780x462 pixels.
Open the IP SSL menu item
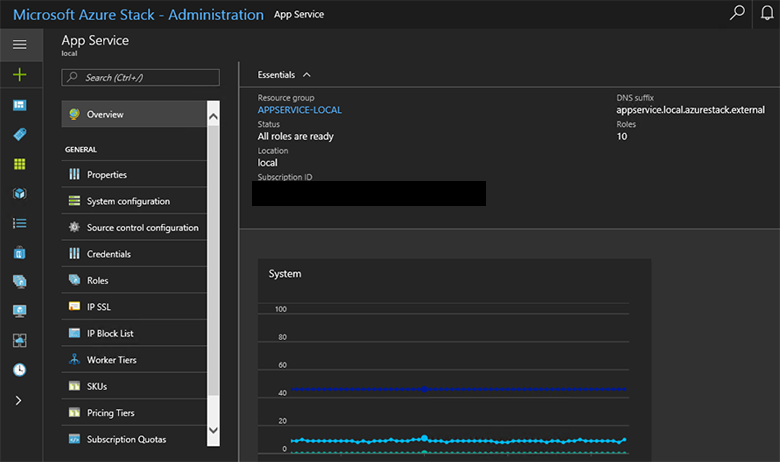(x=98, y=307)
